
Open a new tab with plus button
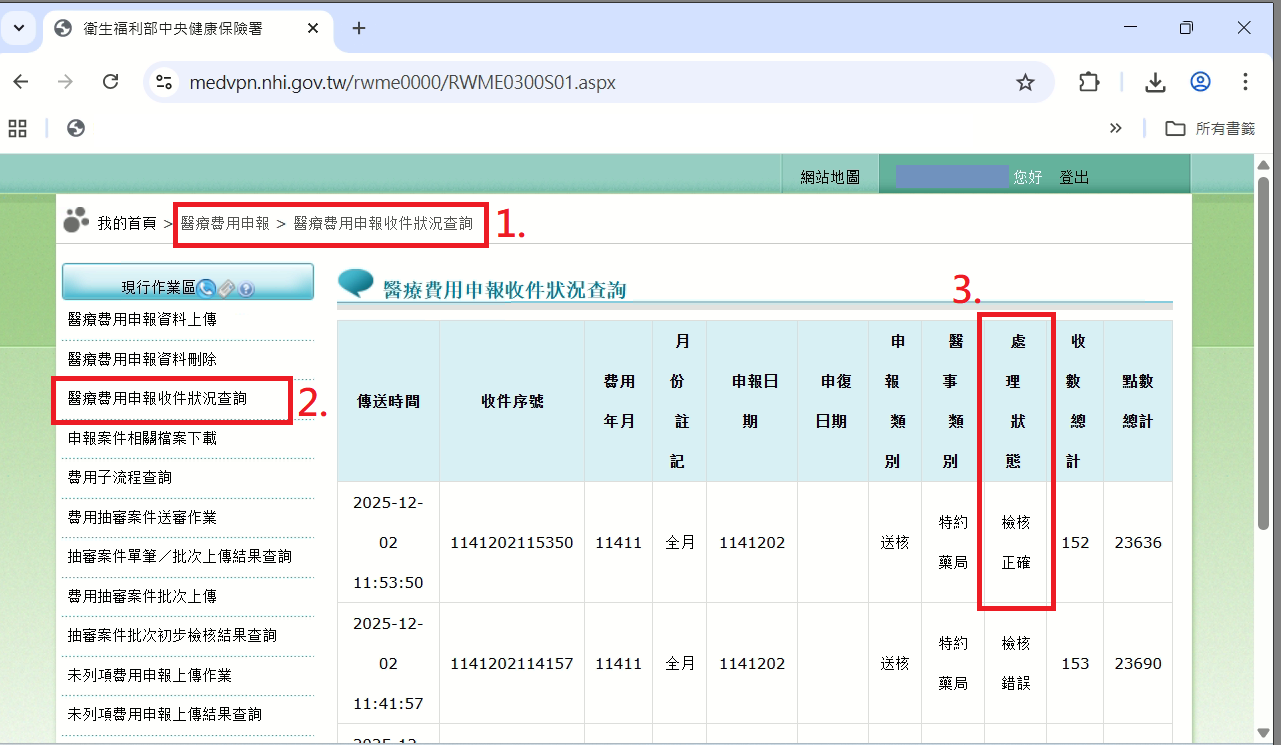coord(359,28)
